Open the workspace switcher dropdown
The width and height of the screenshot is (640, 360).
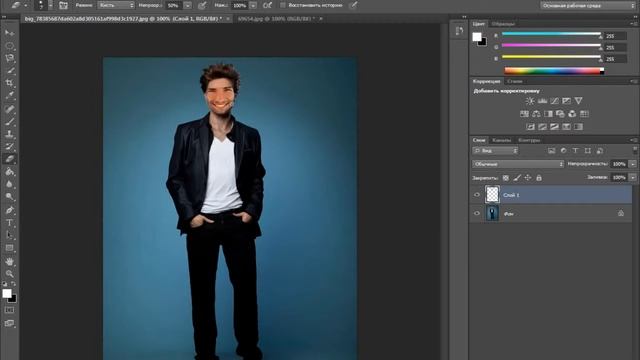[588, 5]
